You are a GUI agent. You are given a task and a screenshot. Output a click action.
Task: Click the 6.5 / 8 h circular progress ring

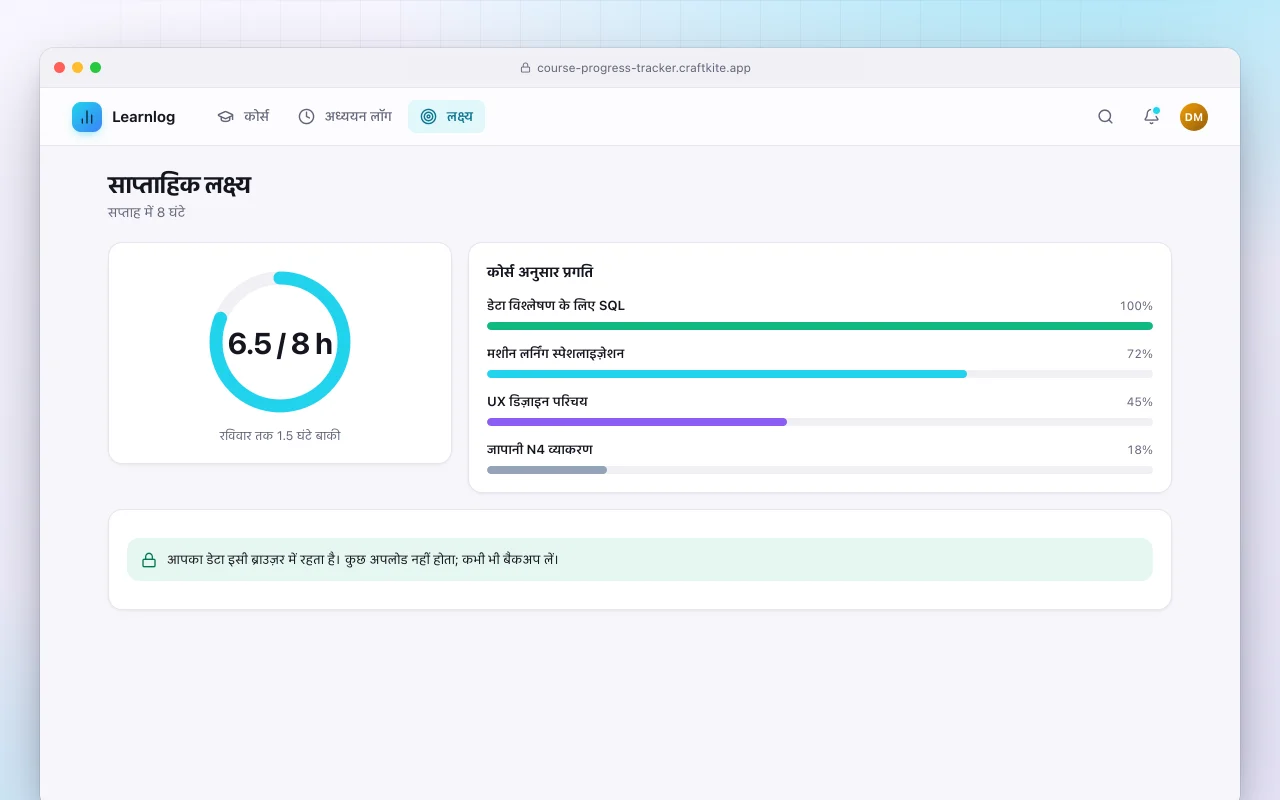coord(280,342)
